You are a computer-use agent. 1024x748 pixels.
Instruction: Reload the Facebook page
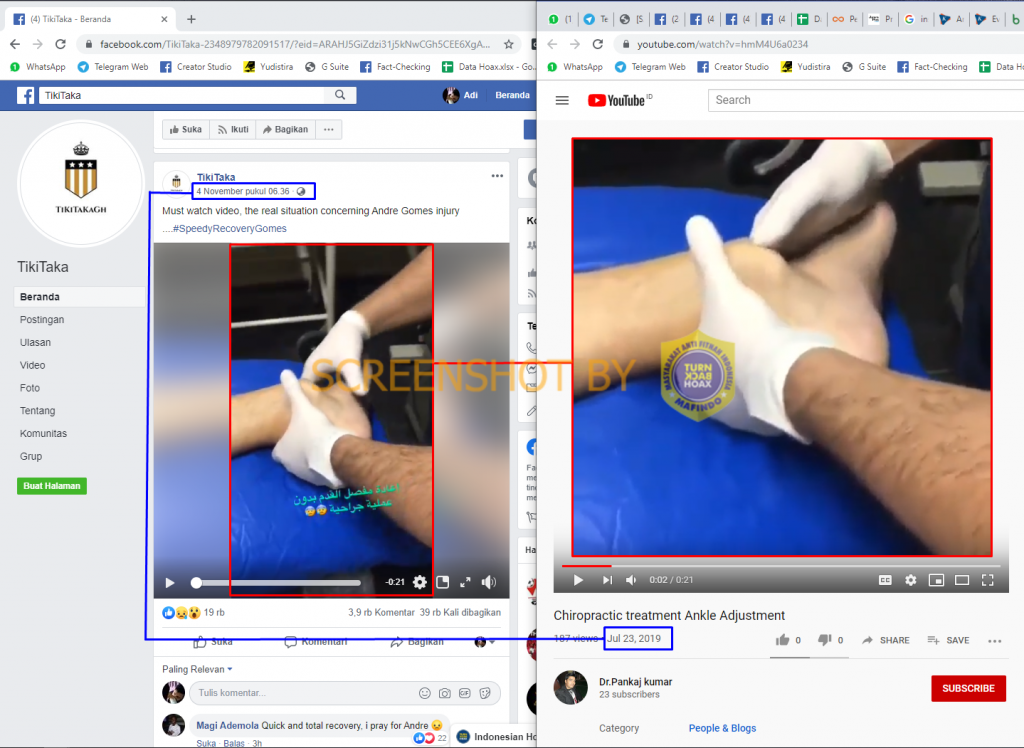pos(60,44)
